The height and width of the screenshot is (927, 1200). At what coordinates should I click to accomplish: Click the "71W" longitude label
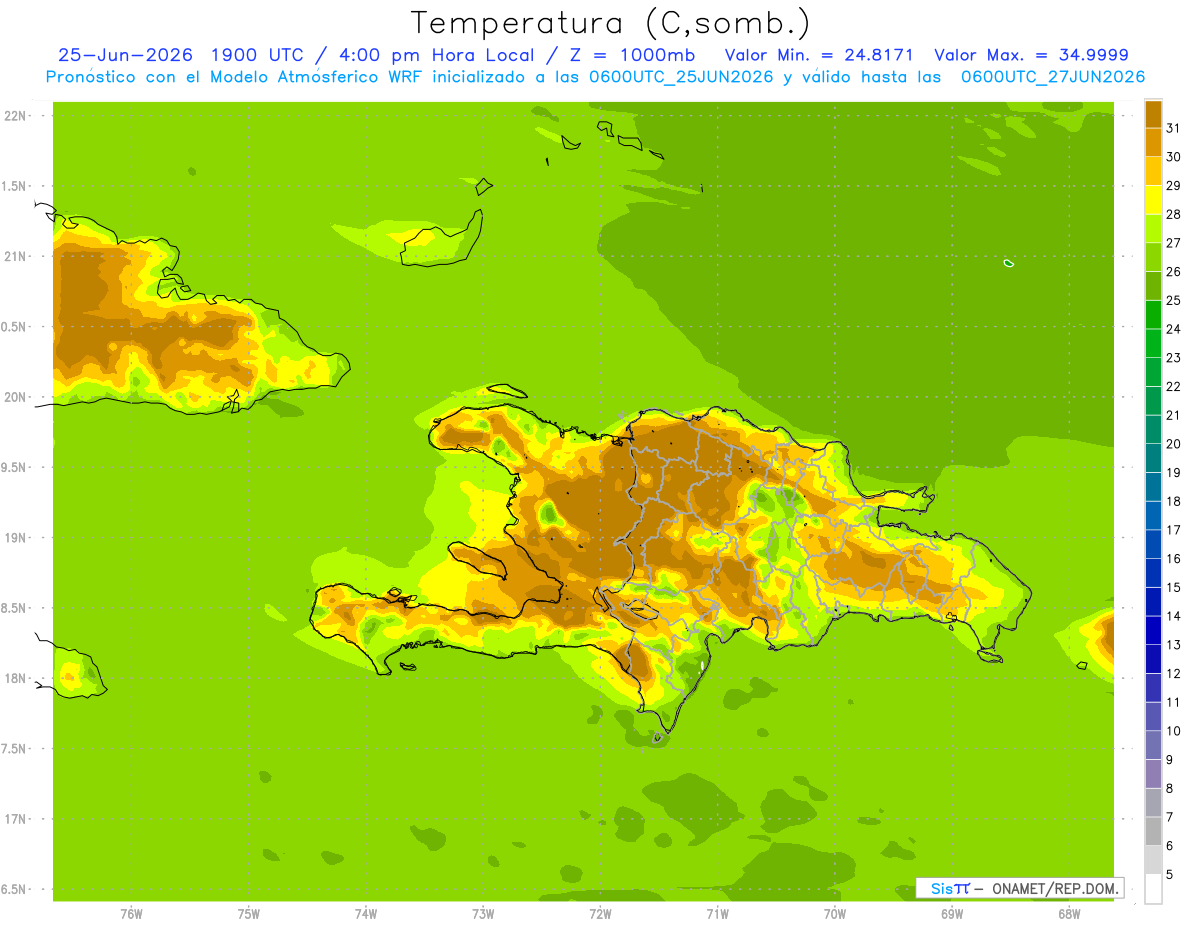(717, 913)
